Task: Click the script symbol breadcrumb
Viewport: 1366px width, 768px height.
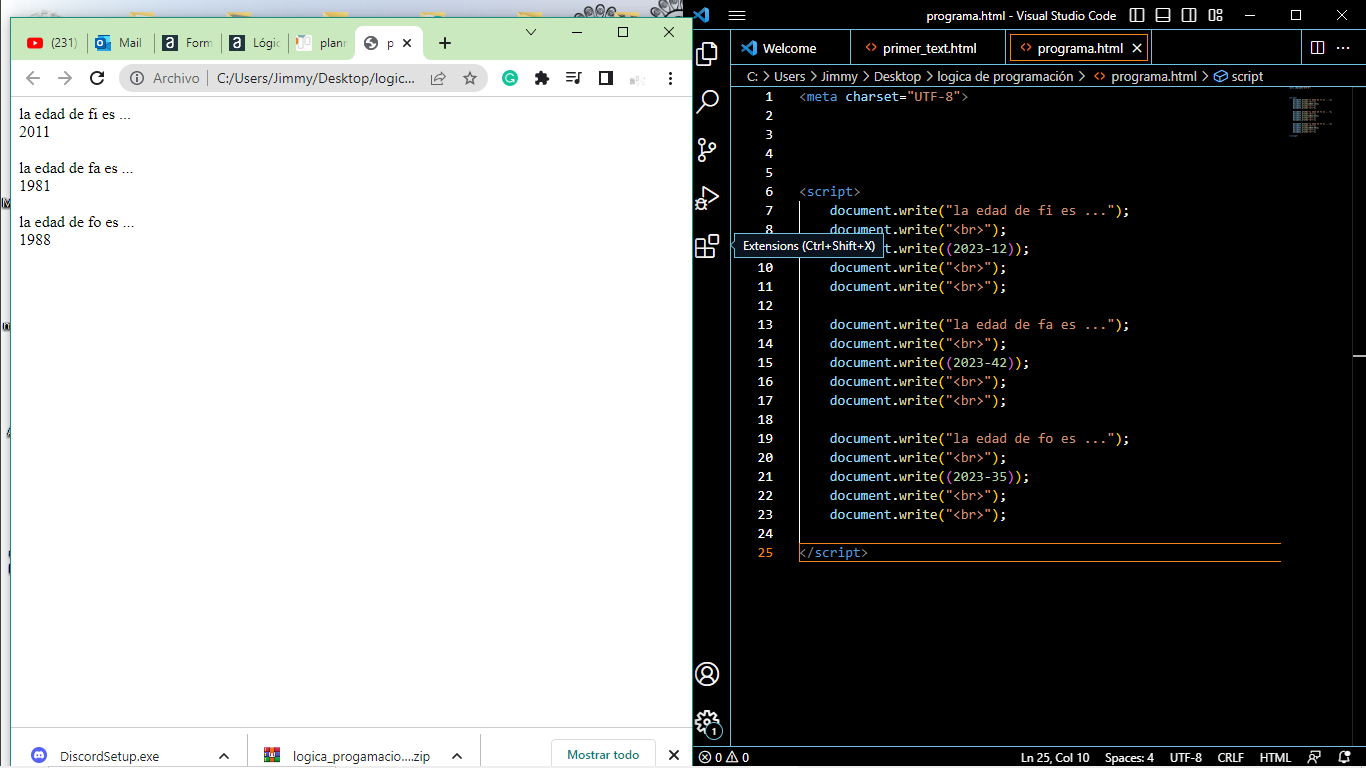Action: [x=1238, y=76]
